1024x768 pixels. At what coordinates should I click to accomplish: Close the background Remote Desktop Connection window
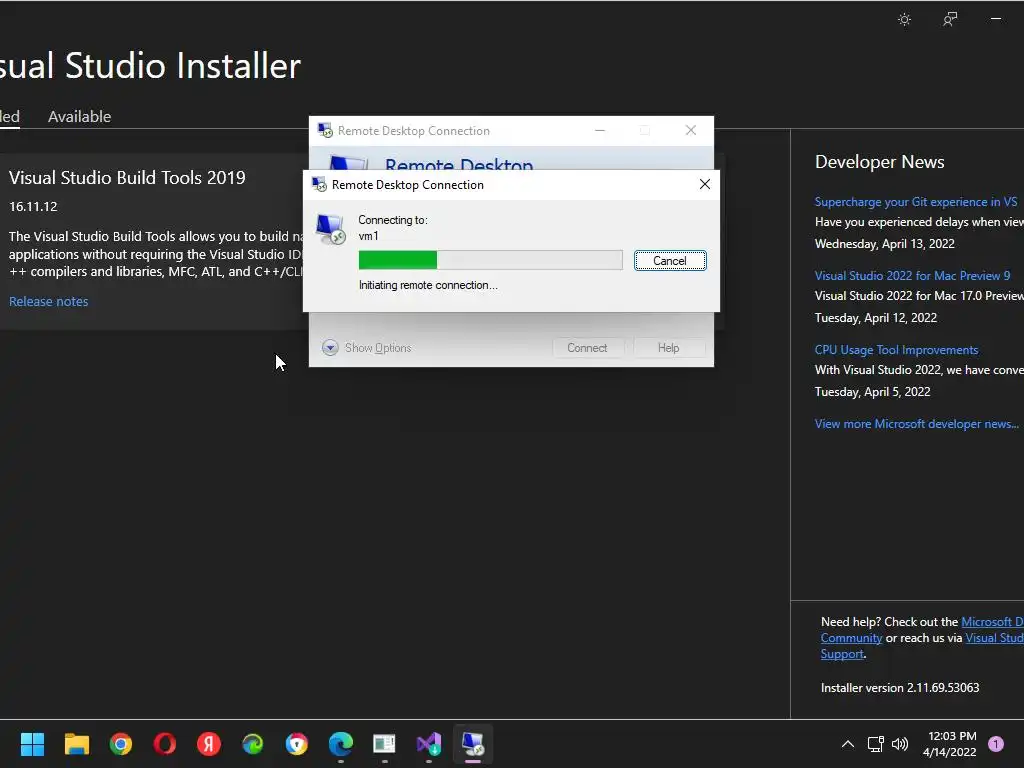(691, 131)
